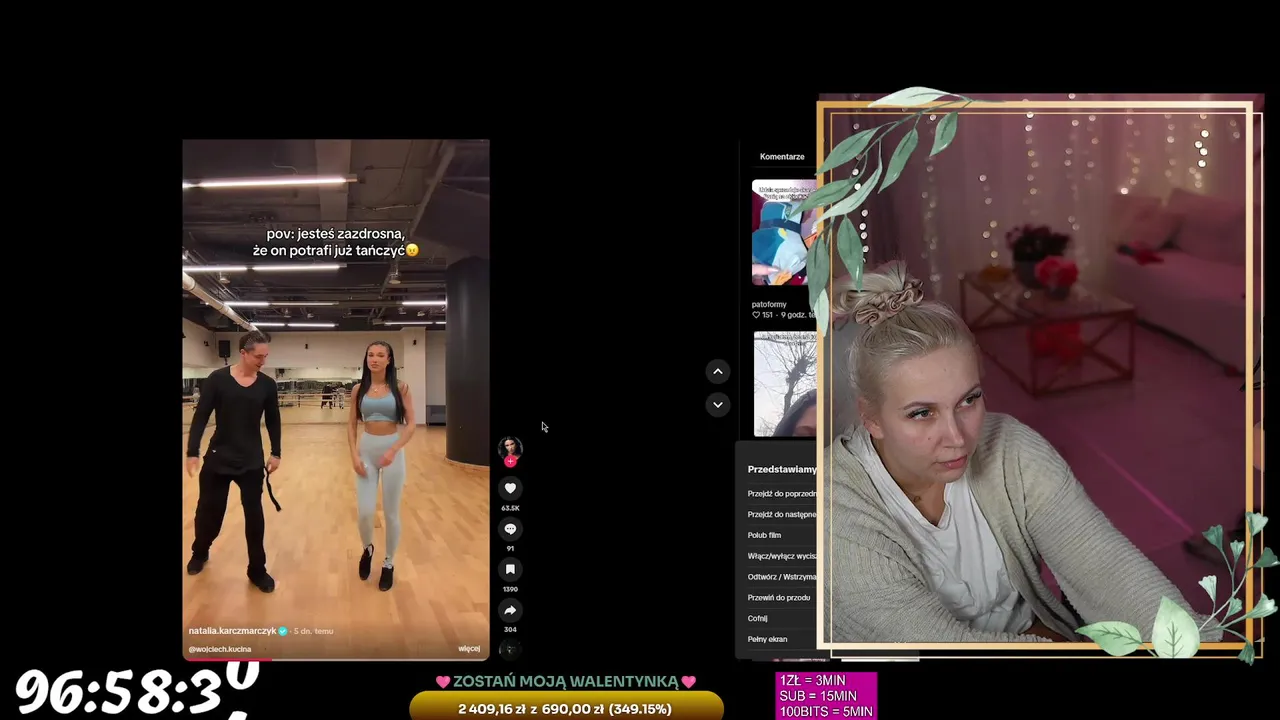
Task: Click the 'Przedstawiamy' panel heading
Action: (782, 469)
